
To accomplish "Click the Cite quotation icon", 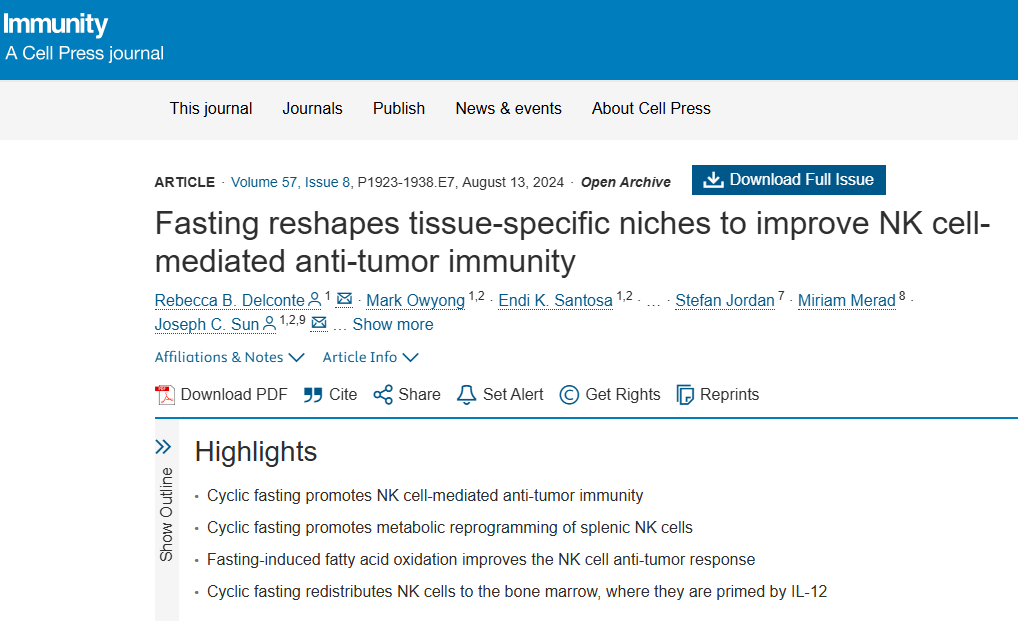I will [313, 395].
